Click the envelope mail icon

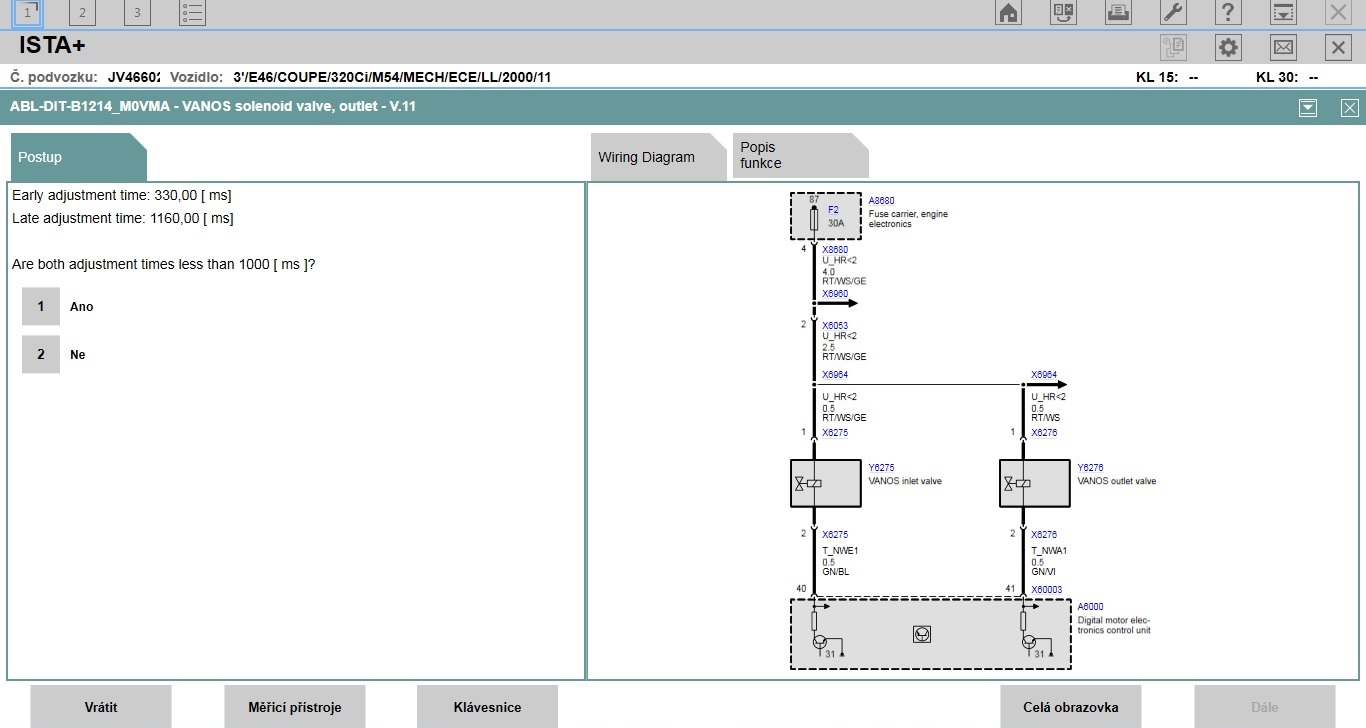1283,47
